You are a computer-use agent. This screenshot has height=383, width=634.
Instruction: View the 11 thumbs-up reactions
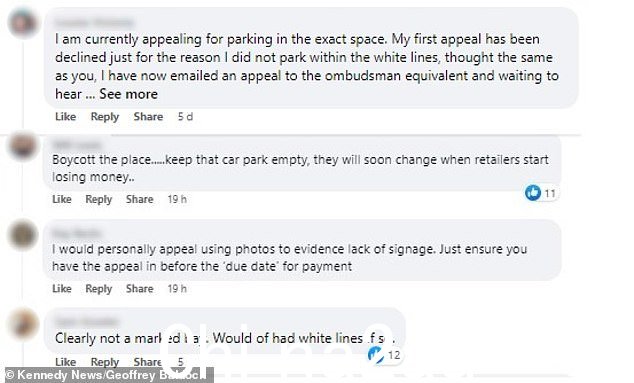point(541,193)
